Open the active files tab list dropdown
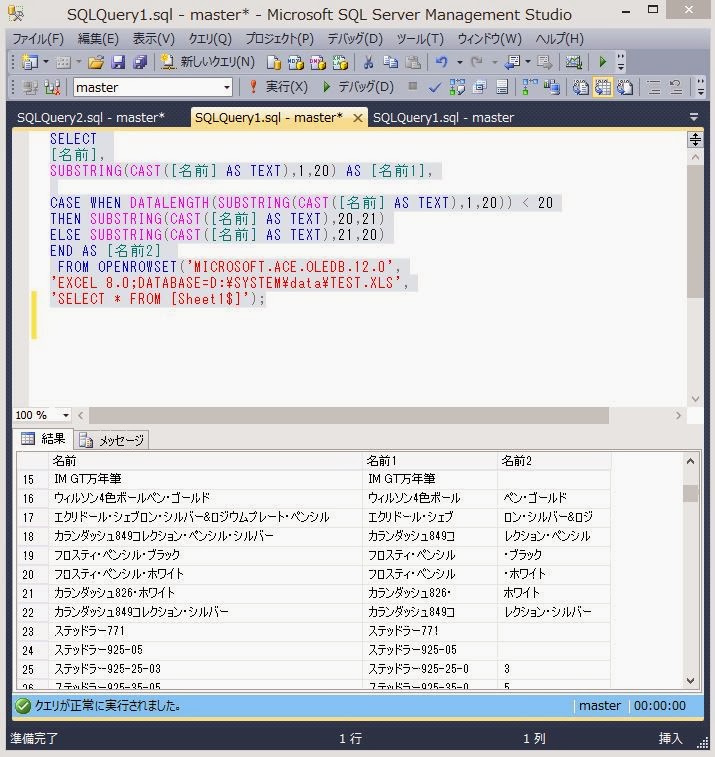 [x=694, y=117]
